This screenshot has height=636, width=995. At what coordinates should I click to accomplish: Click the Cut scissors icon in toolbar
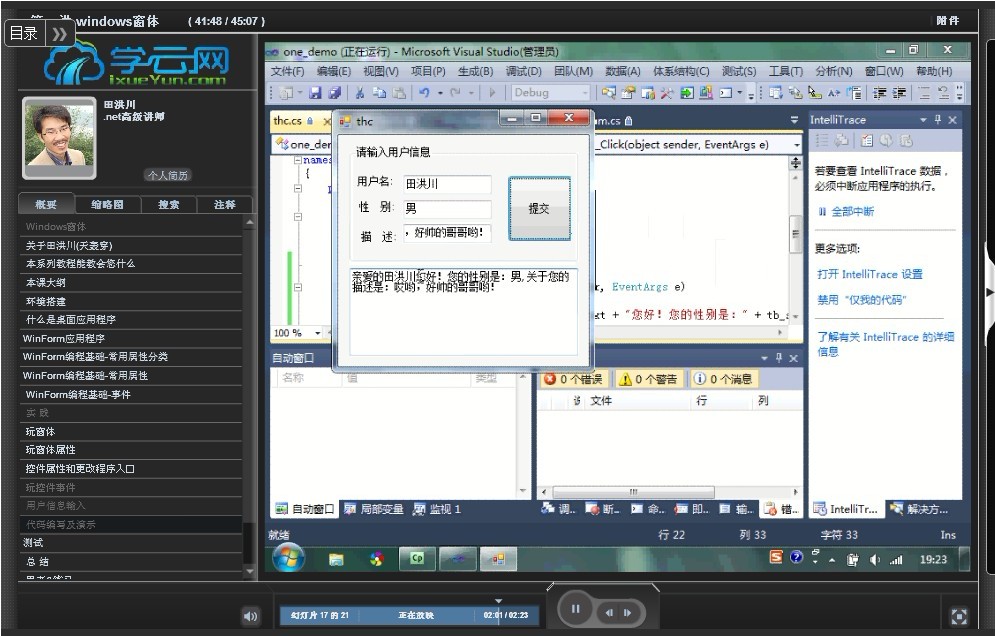click(x=359, y=93)
